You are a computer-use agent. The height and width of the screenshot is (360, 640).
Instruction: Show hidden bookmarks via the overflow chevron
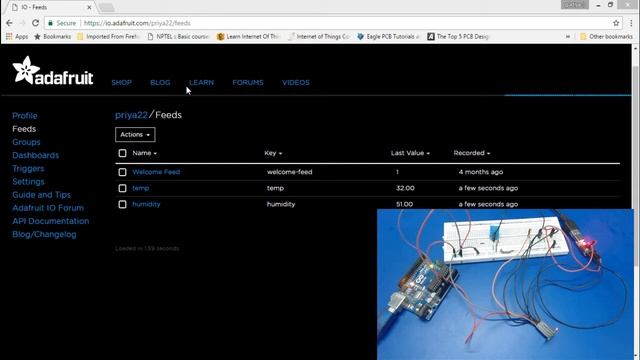[x=568, y=37]
